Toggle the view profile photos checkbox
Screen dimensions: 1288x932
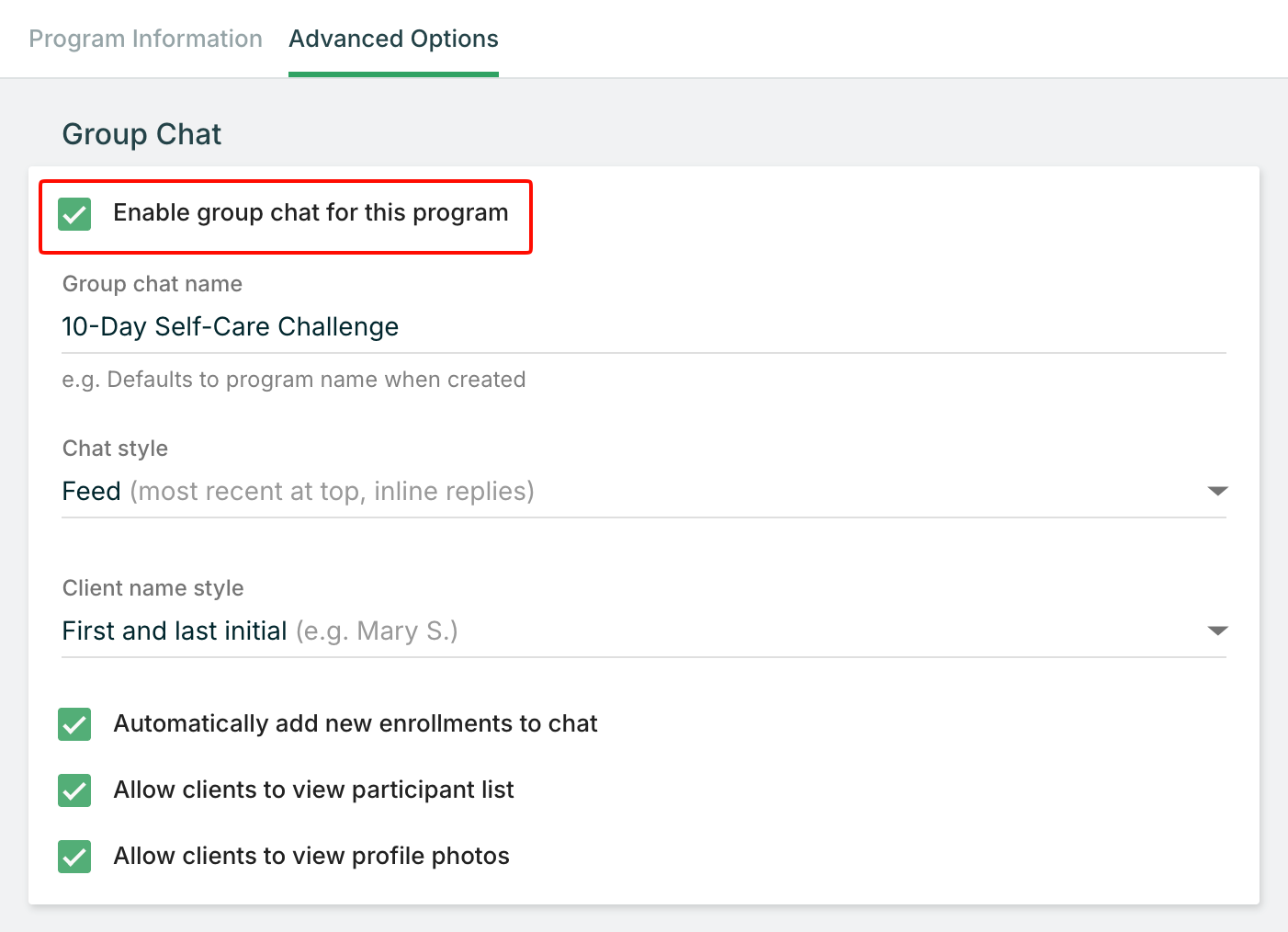tap(74, 857)
